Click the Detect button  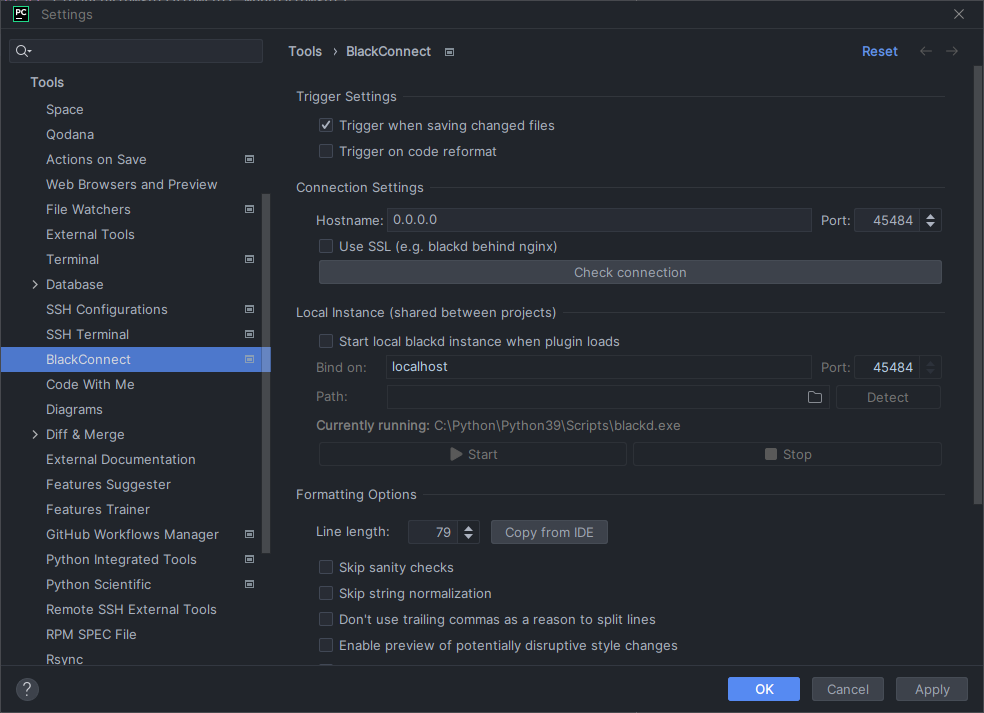coord(887,397)
